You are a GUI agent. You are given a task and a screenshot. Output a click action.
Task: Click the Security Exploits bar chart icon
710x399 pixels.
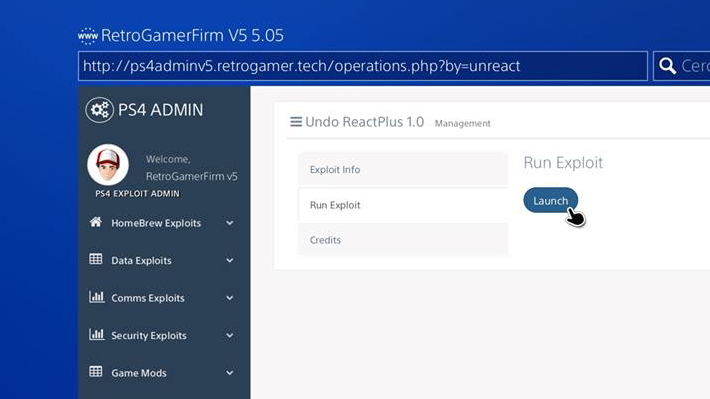tap(96, 334)
